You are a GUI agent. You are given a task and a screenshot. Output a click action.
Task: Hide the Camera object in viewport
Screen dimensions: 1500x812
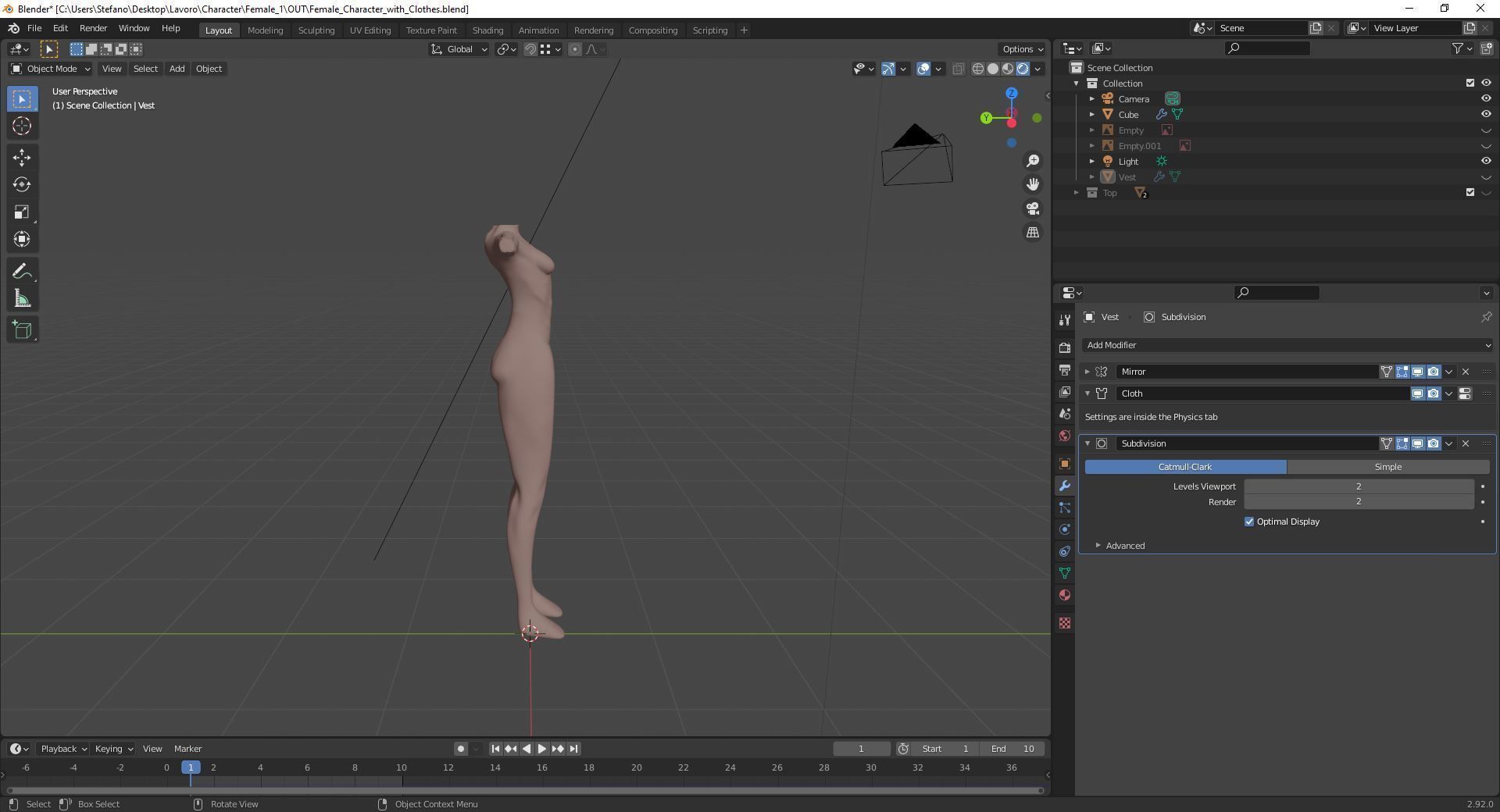[1486, 99]
